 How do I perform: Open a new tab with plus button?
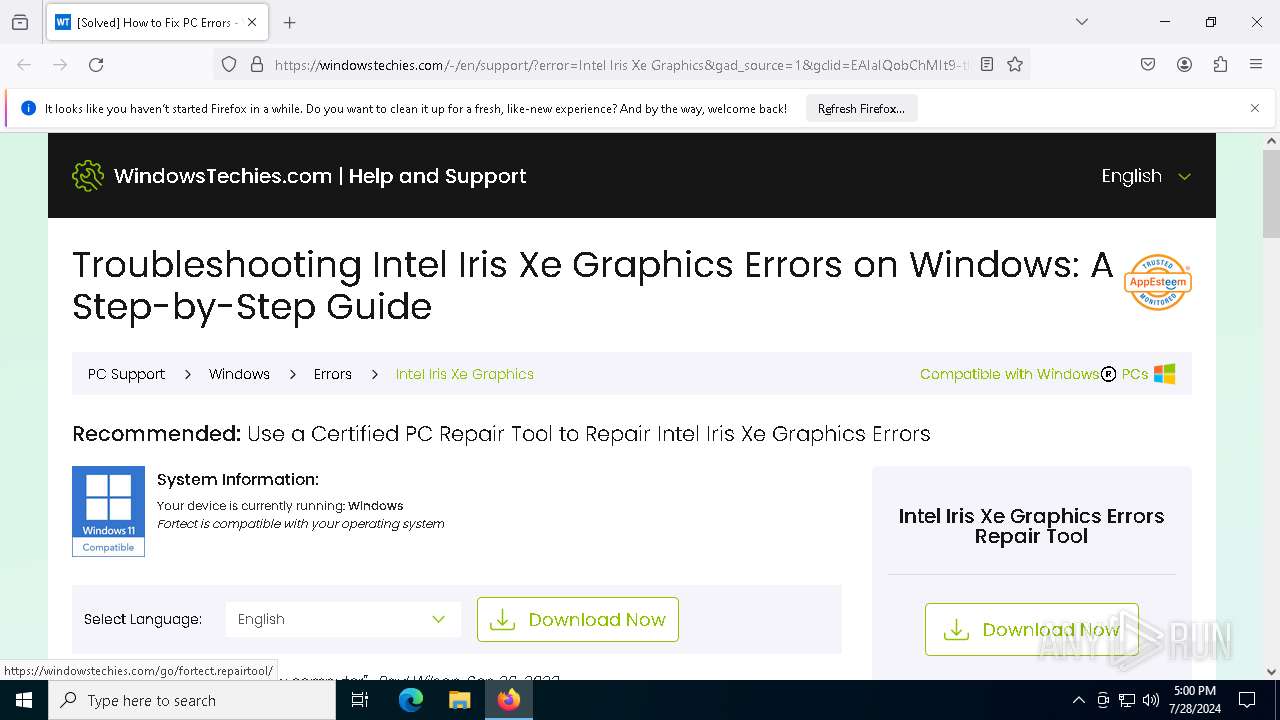click(x=290, y=22)
